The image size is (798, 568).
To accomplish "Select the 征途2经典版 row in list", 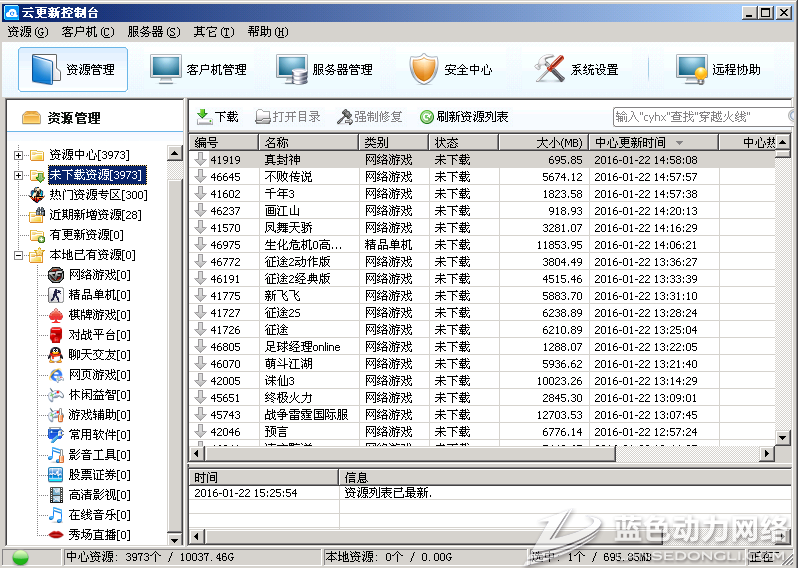I will (x=296, y=279).
